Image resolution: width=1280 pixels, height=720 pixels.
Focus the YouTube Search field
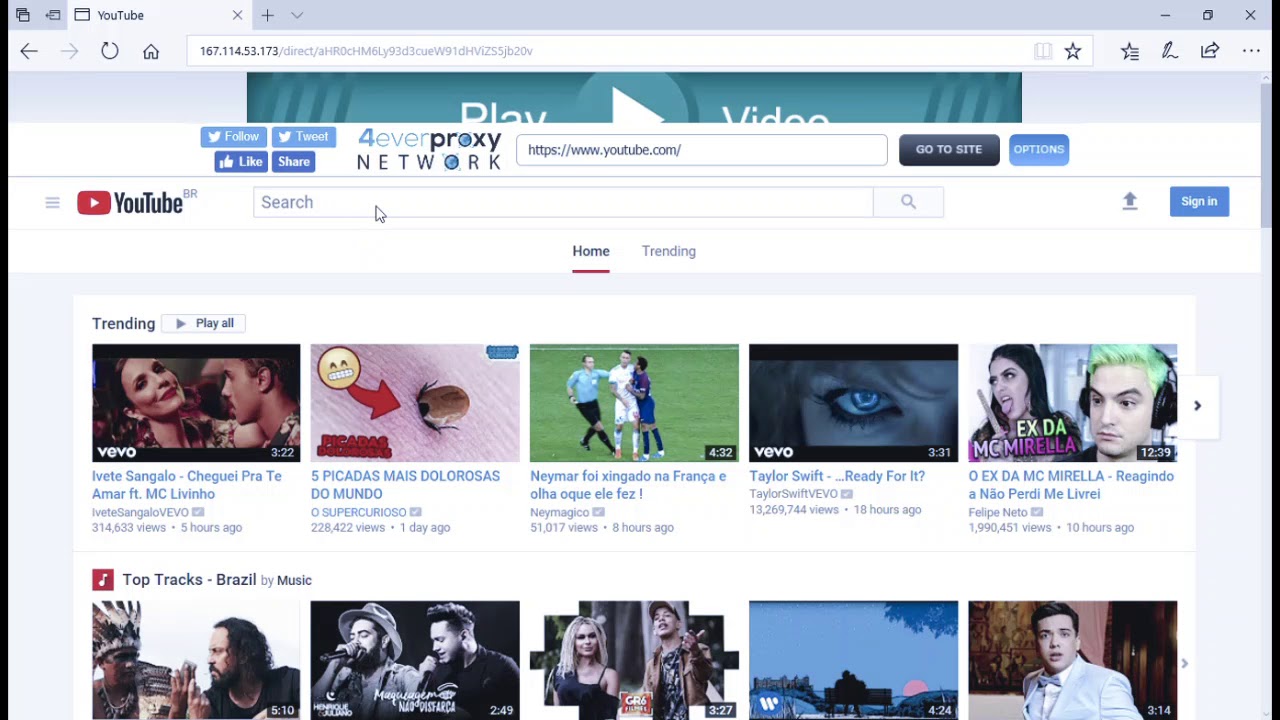pyautogui.click(x=563, y=202)
